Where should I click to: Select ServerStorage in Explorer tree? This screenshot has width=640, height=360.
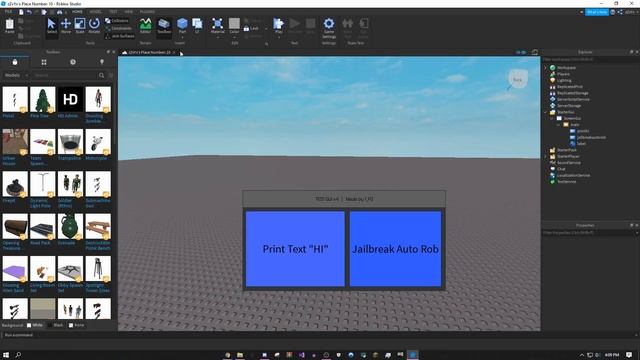click(569, 106)
